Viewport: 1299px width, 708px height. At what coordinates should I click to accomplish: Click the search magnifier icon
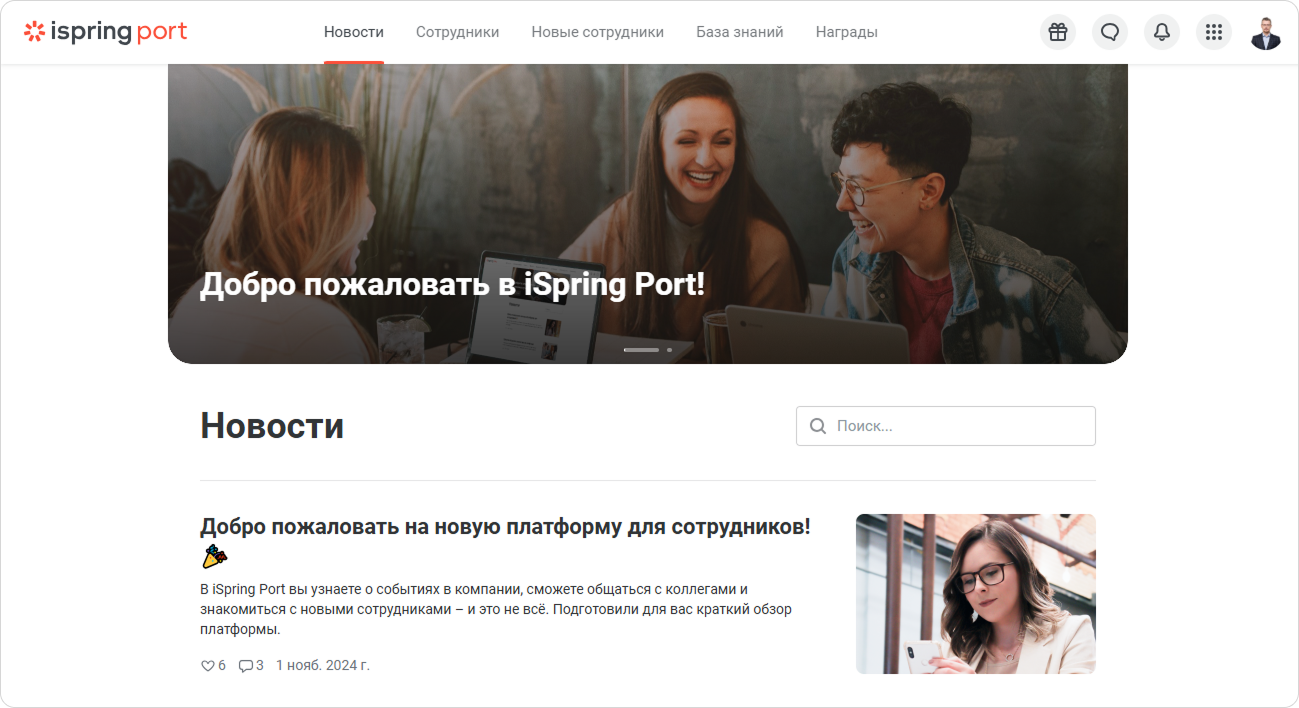coord(818,426)
